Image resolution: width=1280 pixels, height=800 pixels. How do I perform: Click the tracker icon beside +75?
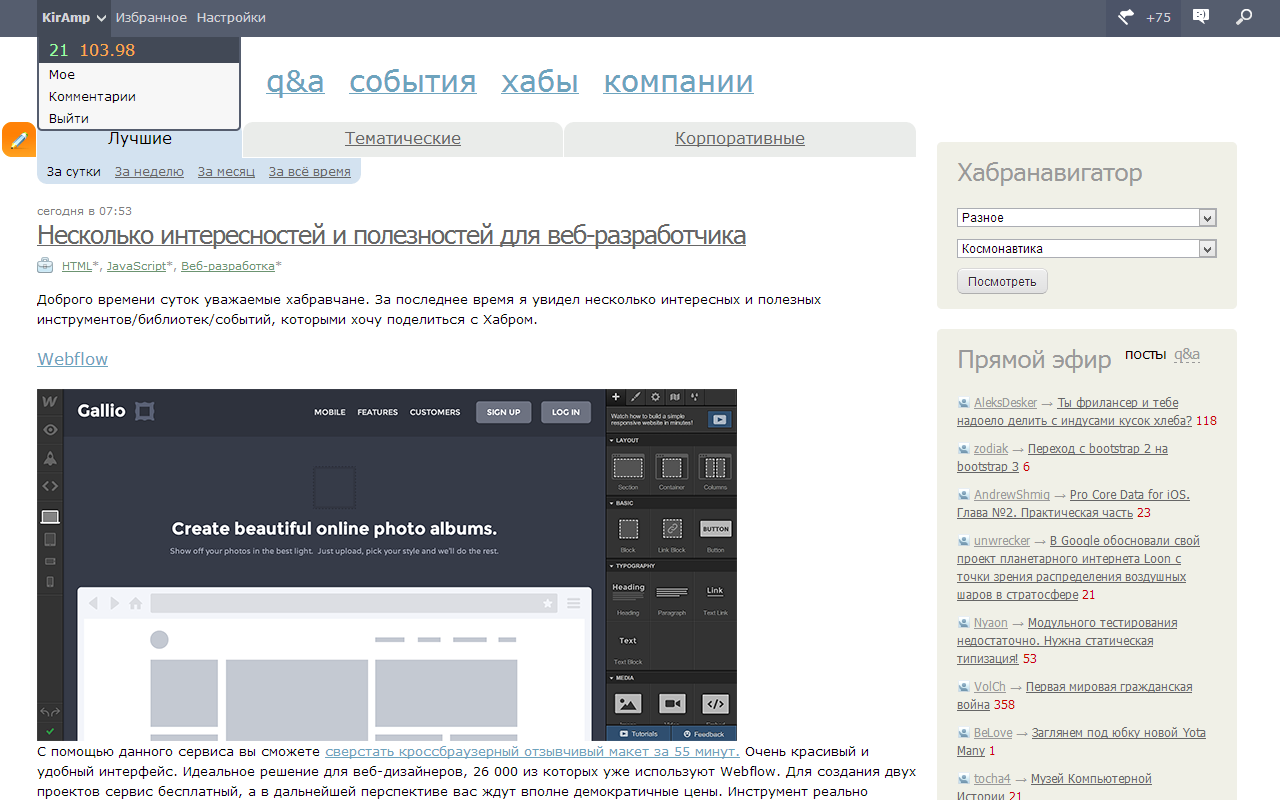[x=1127, y=17]
